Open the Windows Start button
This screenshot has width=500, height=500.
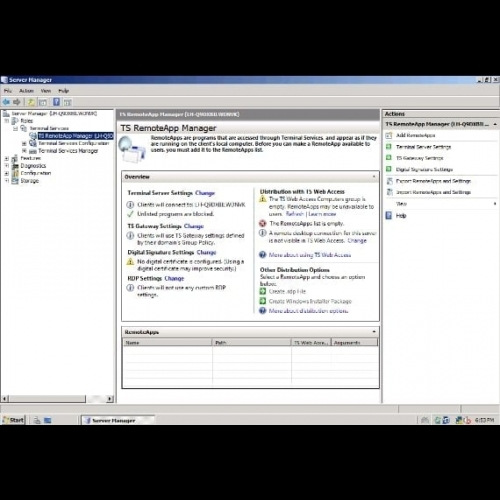tap(13, 420)
